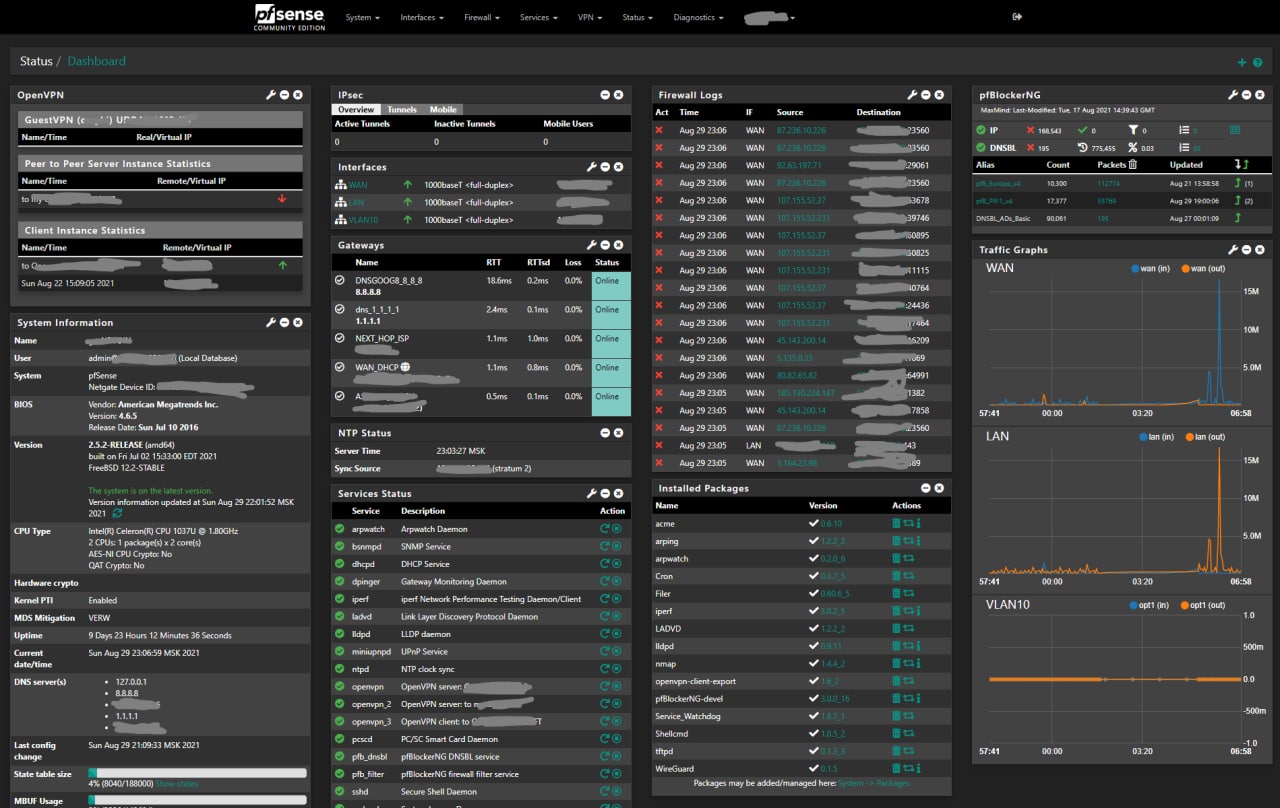Open the Firewall Logs widget wrench settings
Screen dimensions: 1280x808
912,95
